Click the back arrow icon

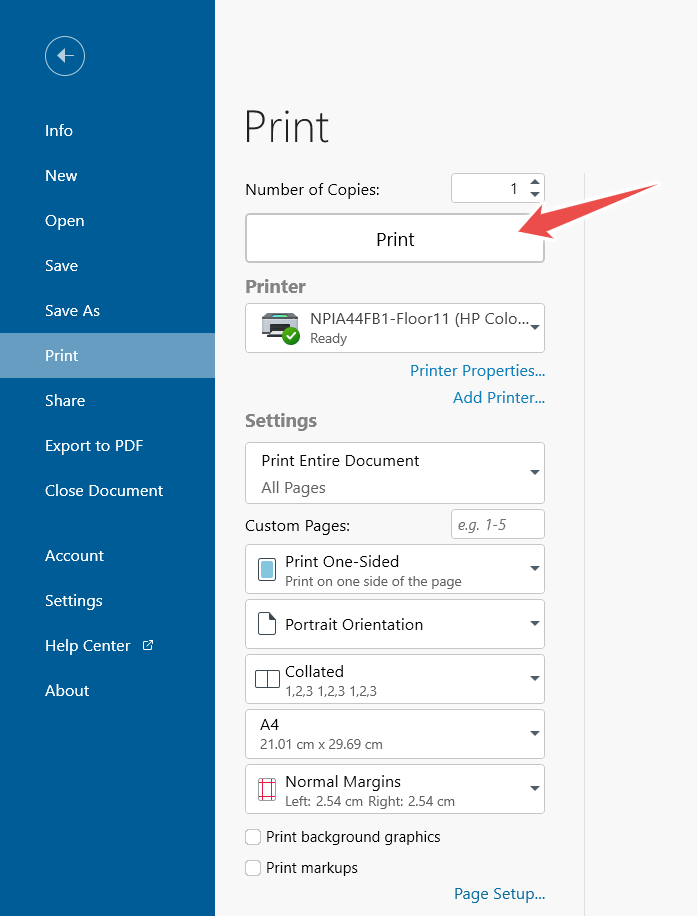point(65,56)
